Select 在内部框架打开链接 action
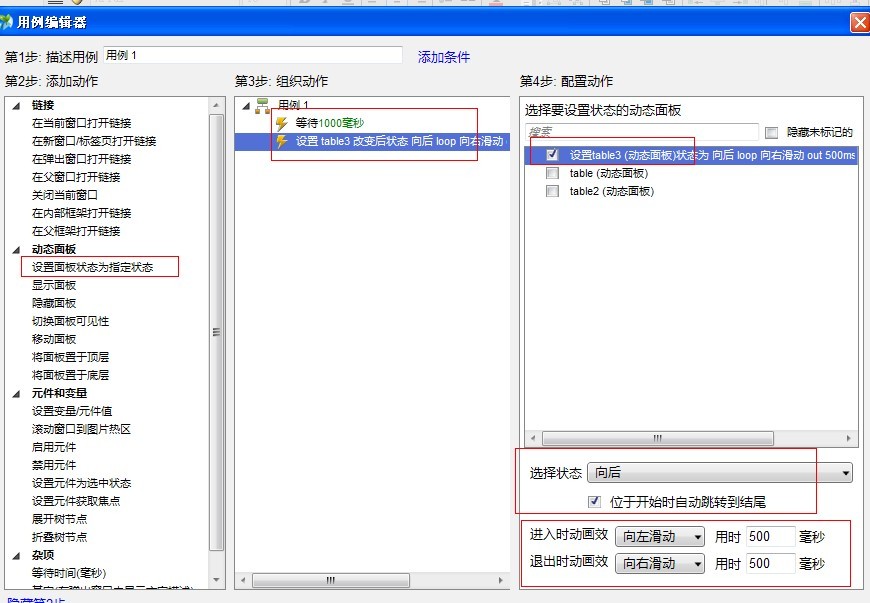Image resolution: width=870 pixels, height=603 pixels. 82,213
